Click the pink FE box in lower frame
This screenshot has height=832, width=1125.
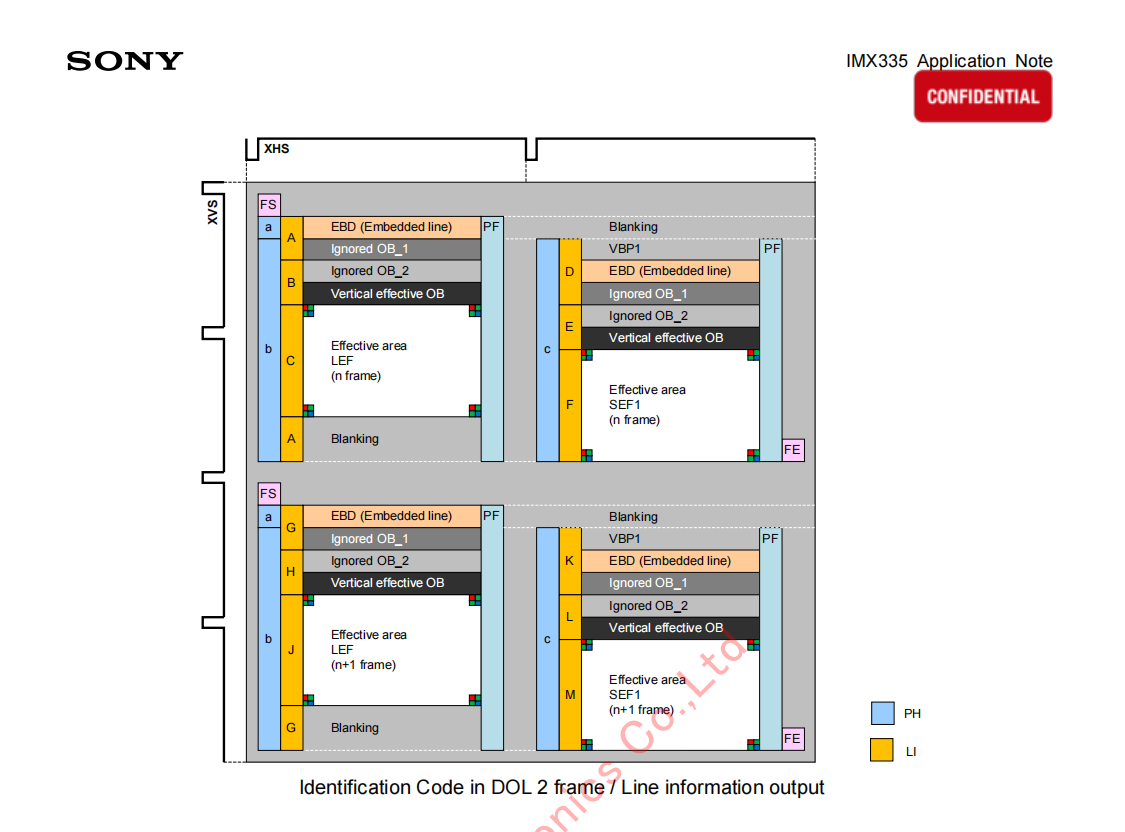(792, 739)
